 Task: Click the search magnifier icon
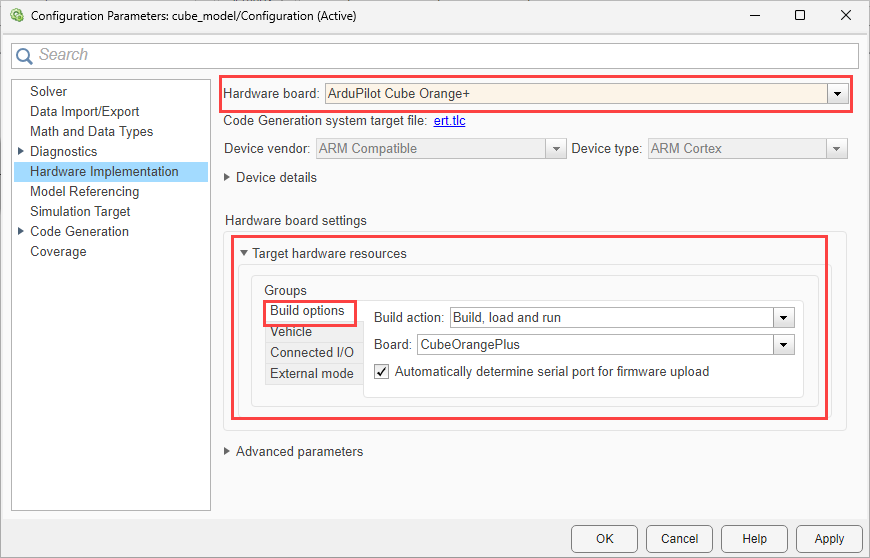point(24,55)
